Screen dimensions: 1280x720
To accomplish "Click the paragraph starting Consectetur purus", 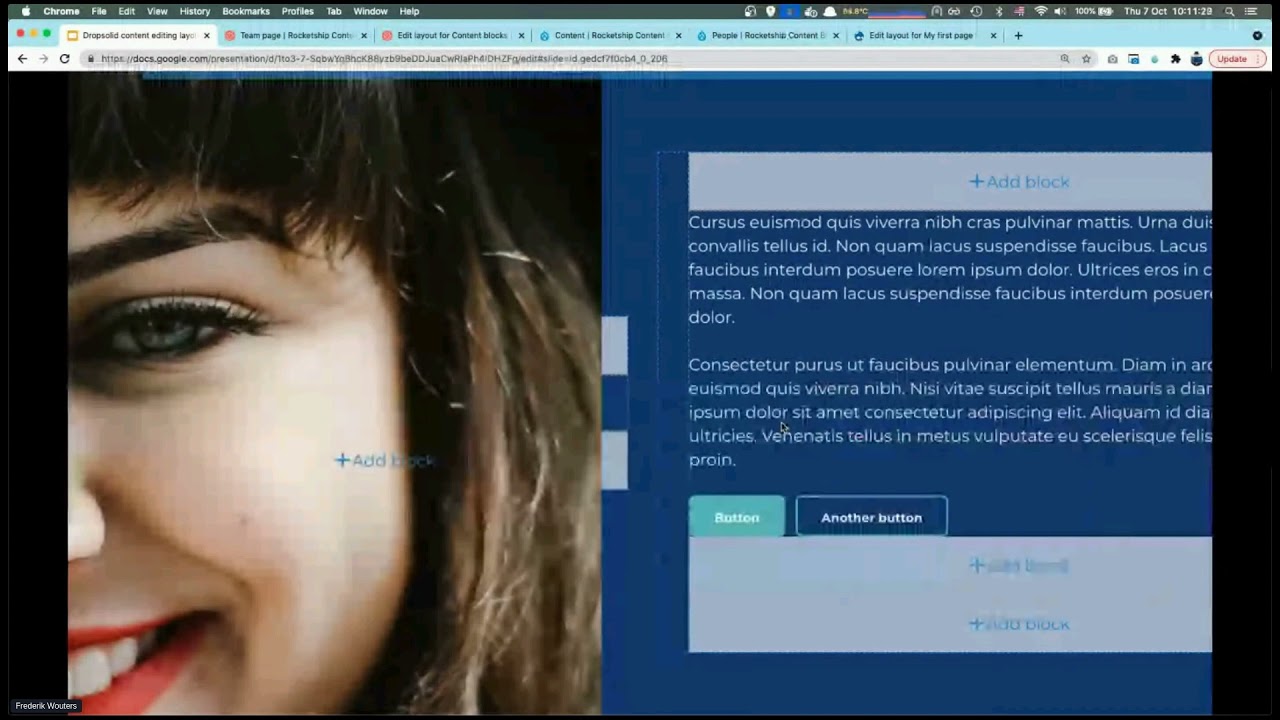I will click(x=950, y=412).
